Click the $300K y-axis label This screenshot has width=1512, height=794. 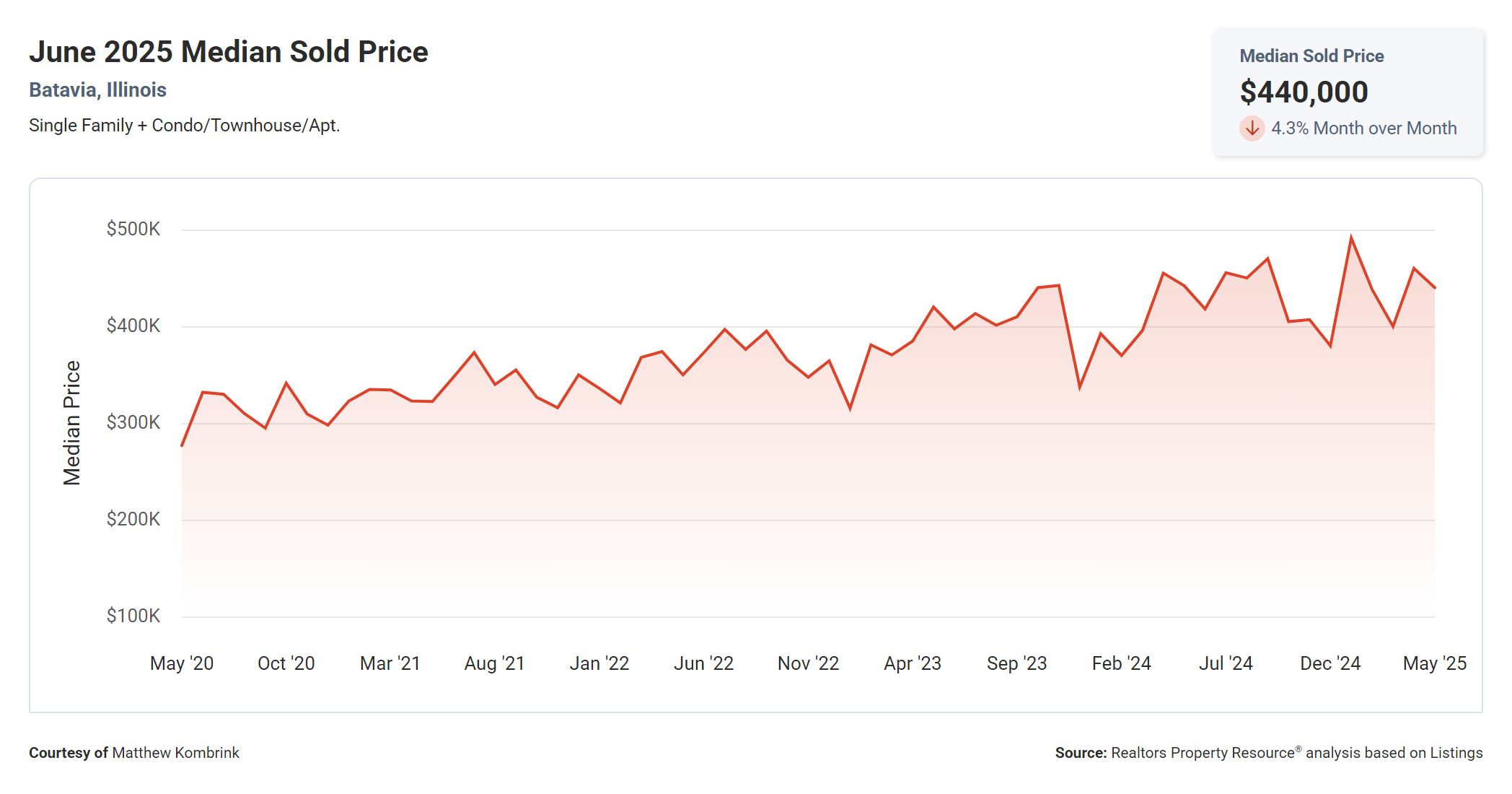[133, 422]
